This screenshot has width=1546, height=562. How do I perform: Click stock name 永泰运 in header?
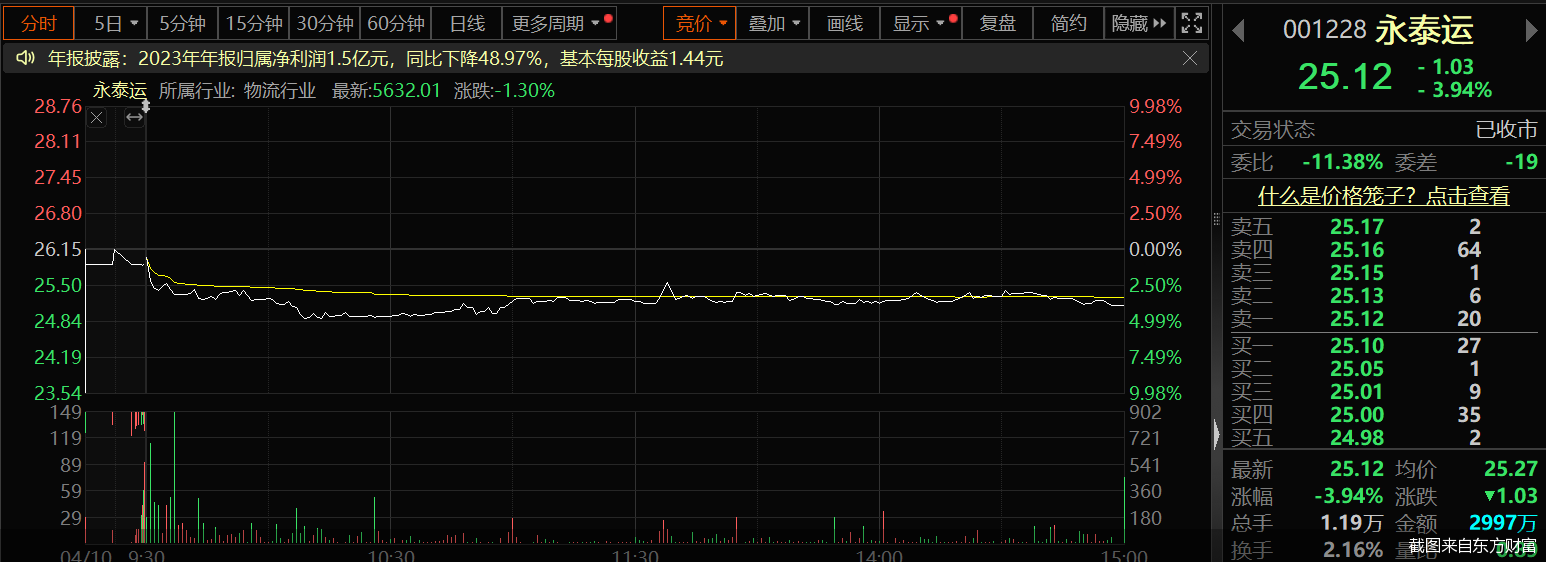pyautogui.click(x=1425, y=30)
